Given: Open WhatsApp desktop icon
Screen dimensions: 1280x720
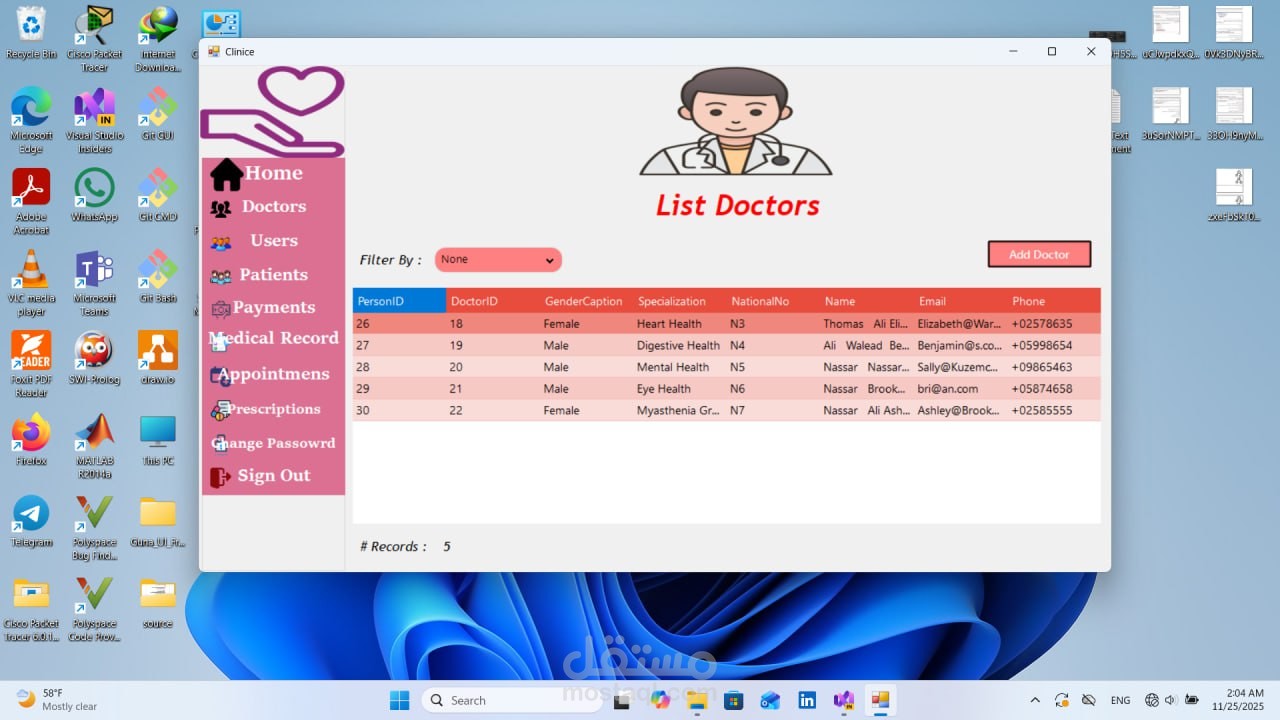Looking at the screenshot, I should [x=94, y=195].
